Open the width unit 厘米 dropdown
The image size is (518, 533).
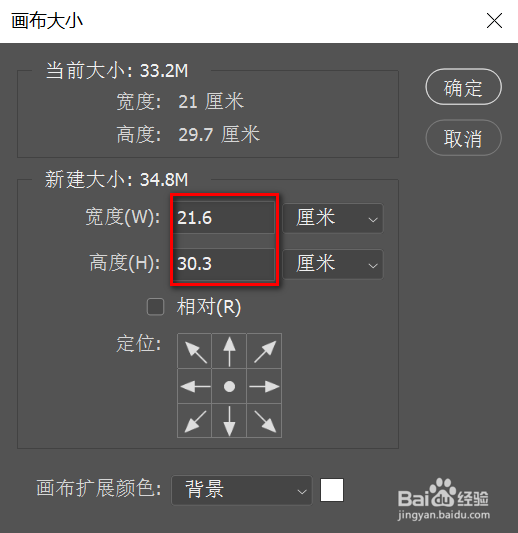(x=333, y=218)
